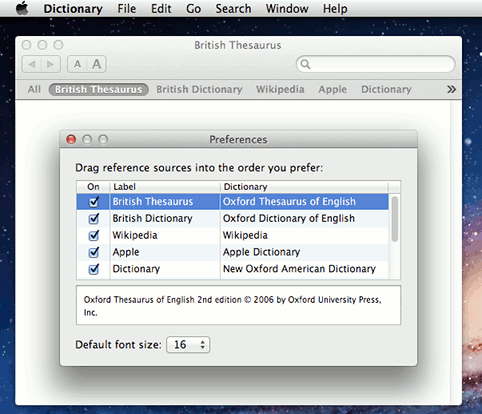This screenshot has height=414, width=482.
Task: Switch to the All sources tab
Action: tap(34, 89)
